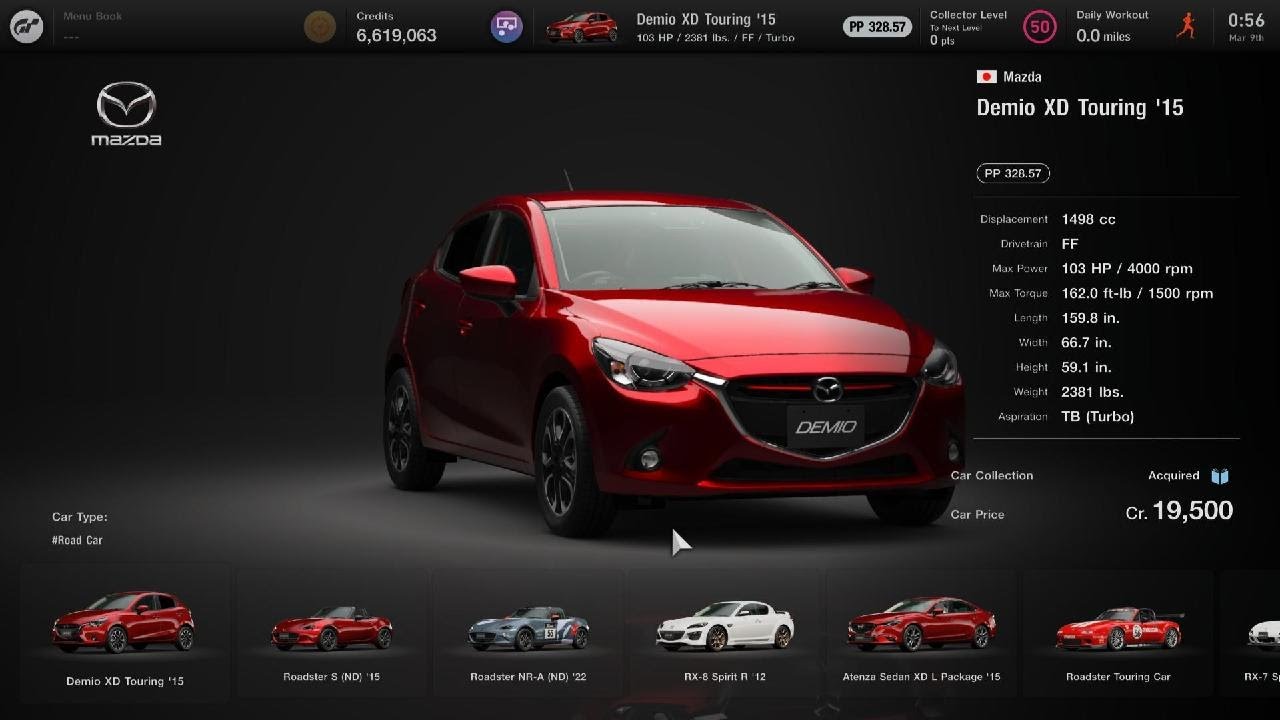Click the 66.7 in. width value
Screen dimensions: 1280x720
coord(1086,343)
